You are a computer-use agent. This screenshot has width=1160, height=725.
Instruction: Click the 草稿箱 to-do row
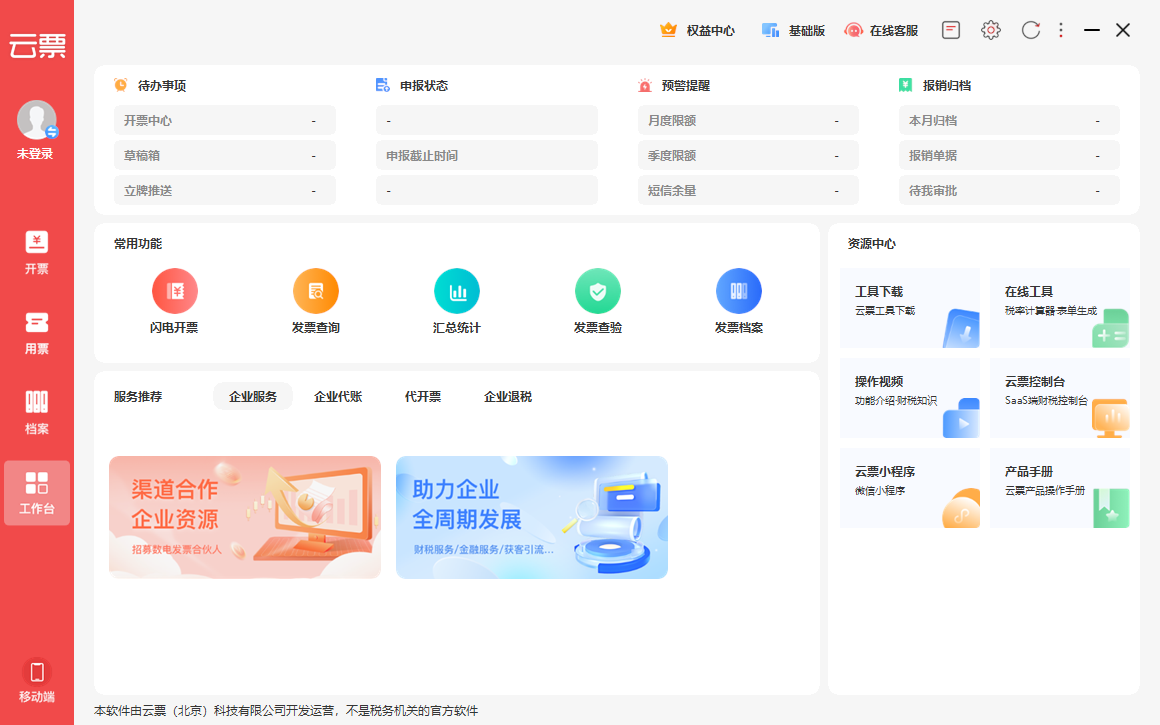tap(225, 155)
